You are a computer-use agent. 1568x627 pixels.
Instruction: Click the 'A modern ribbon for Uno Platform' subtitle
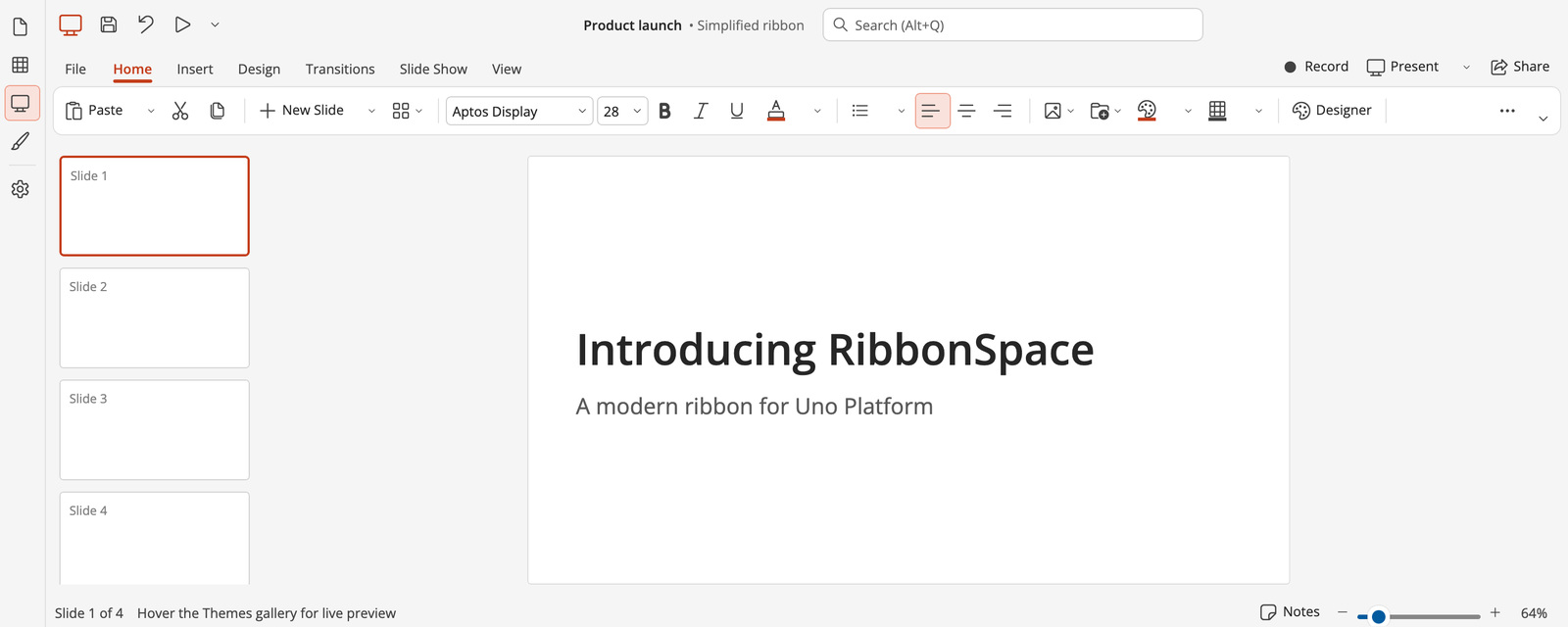click(x=755, y=407)
